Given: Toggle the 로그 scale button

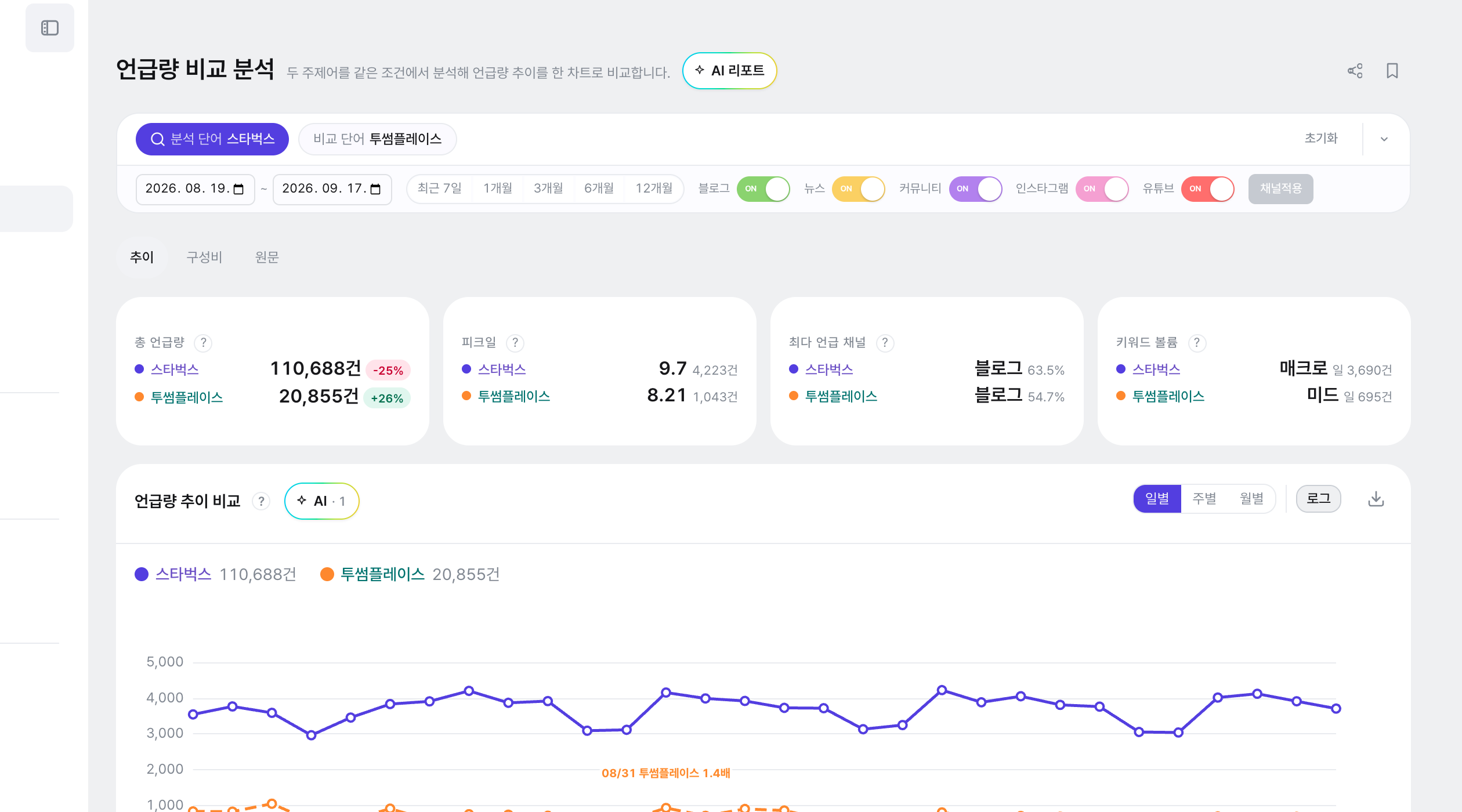Looking at the screenshot, I should pos(1318,499).
